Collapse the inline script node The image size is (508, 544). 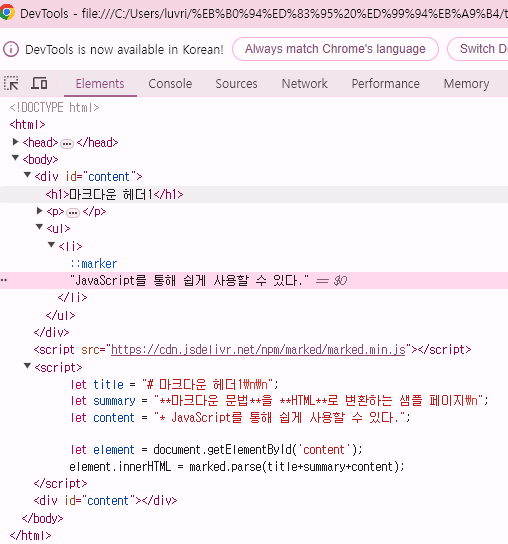(x=27, y=366)
